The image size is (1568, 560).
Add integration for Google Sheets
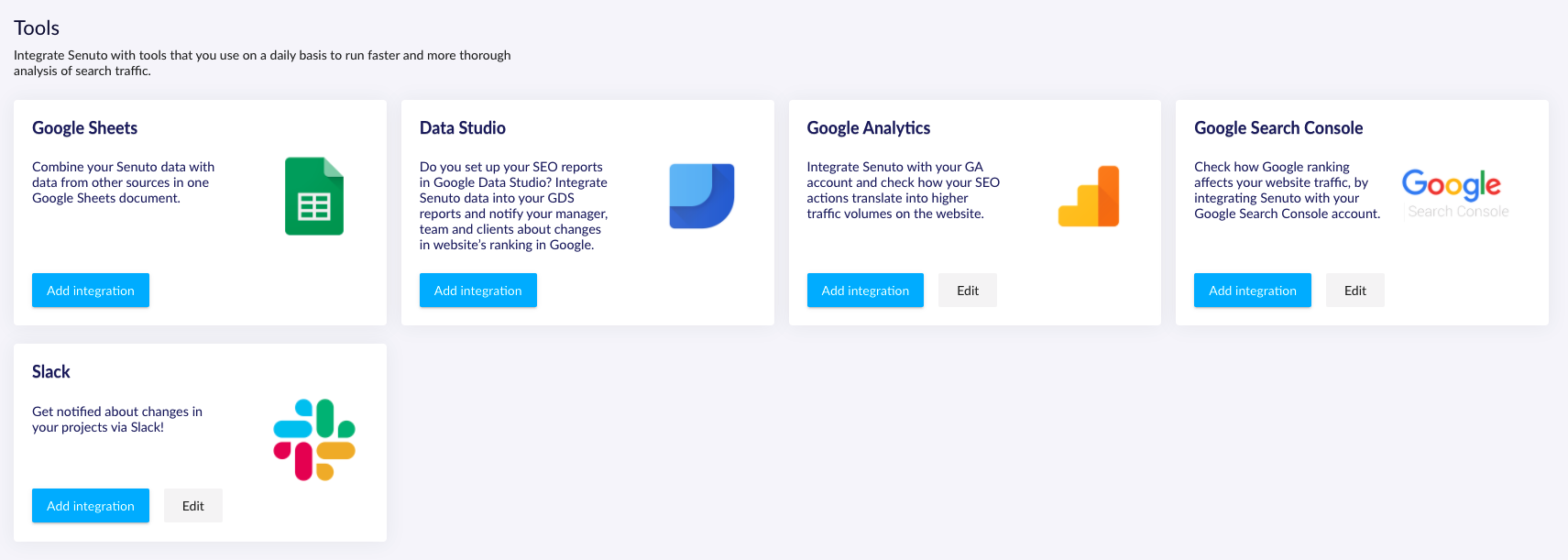point(91,291)
